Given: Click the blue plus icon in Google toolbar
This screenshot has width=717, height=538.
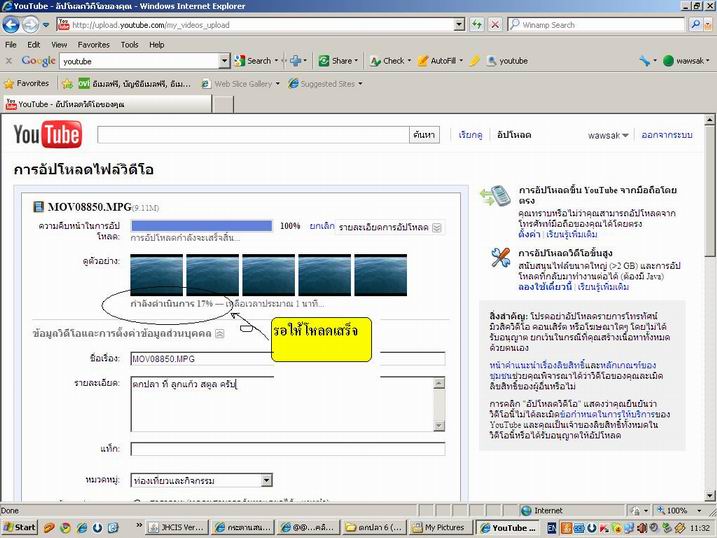Looking at the screenshot, I should pyautogui.click(x=295, y=61).
